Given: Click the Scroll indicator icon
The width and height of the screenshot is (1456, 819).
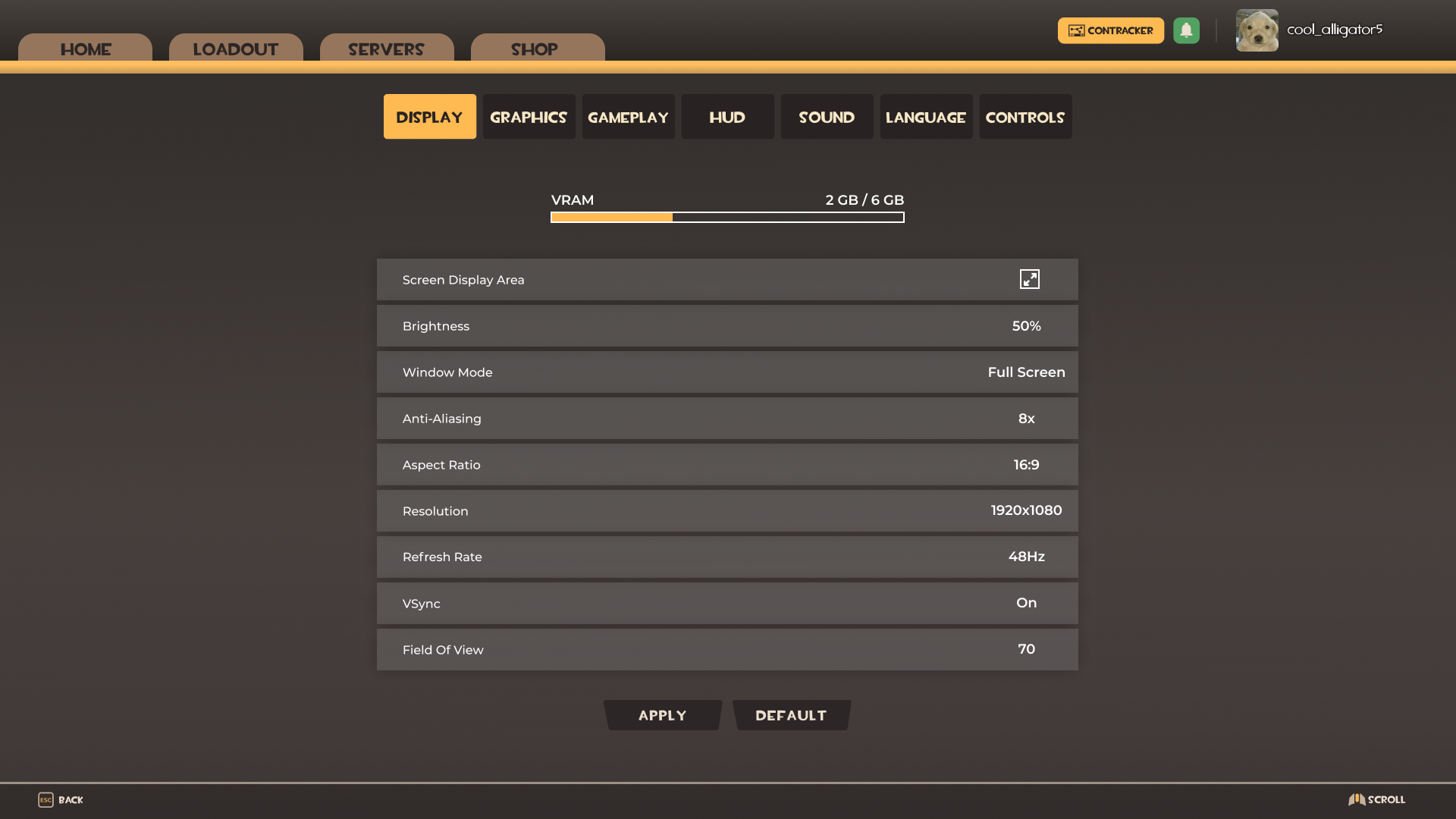Looking at the screenshot, I should (x=1358, y=799).
